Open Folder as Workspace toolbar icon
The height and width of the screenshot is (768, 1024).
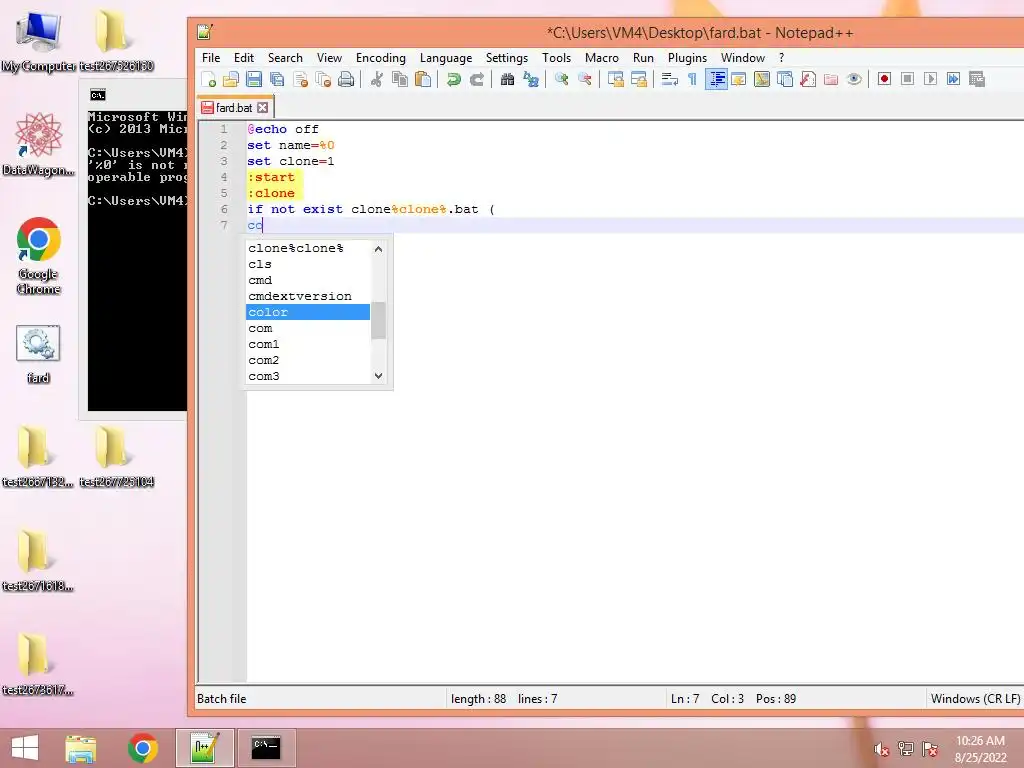point(831,80)
